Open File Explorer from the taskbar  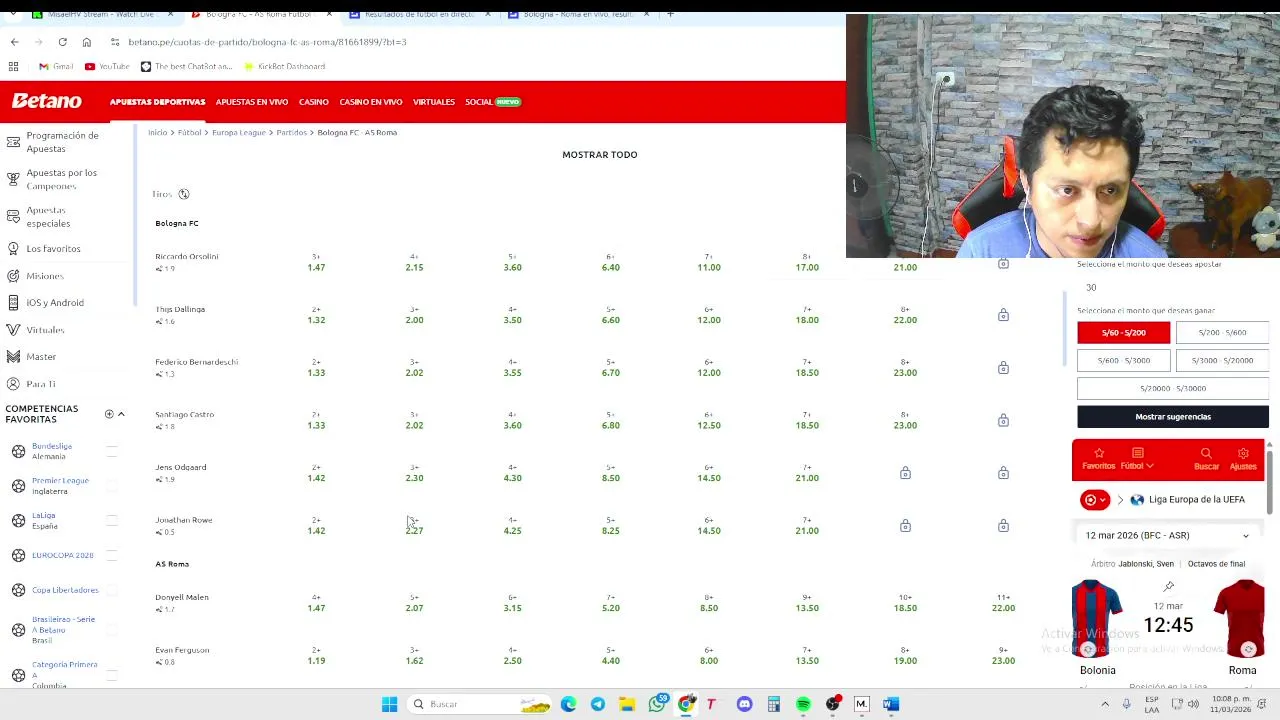click(x=627, y=704)
